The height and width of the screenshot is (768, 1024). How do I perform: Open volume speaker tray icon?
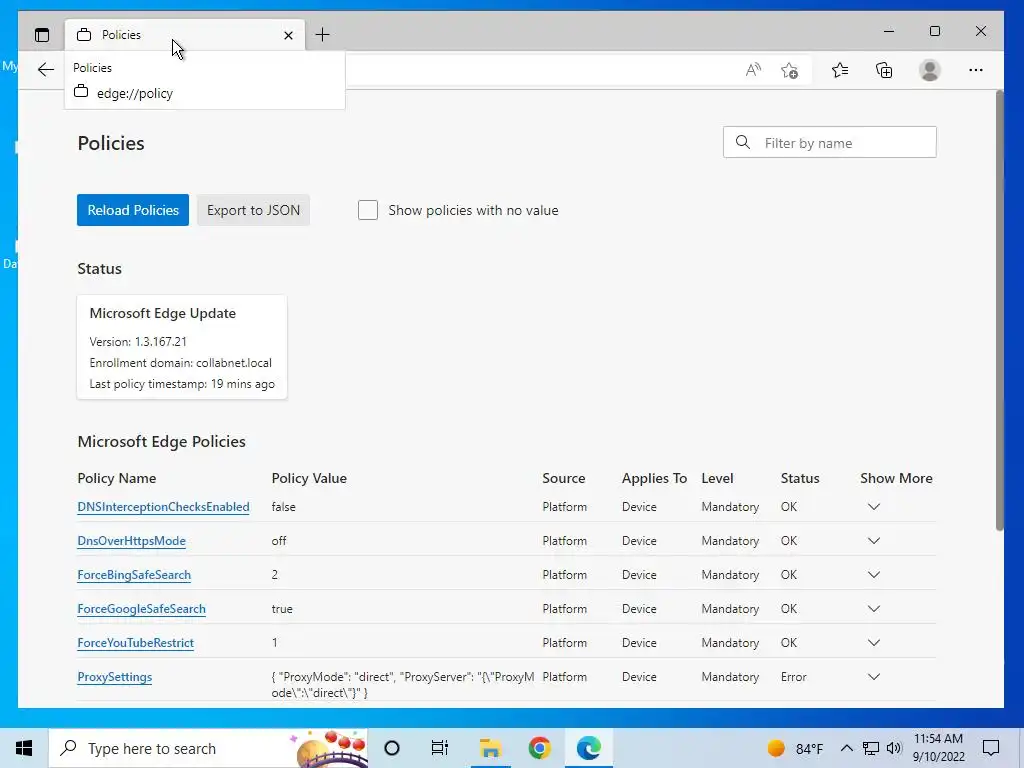point(894,748)
